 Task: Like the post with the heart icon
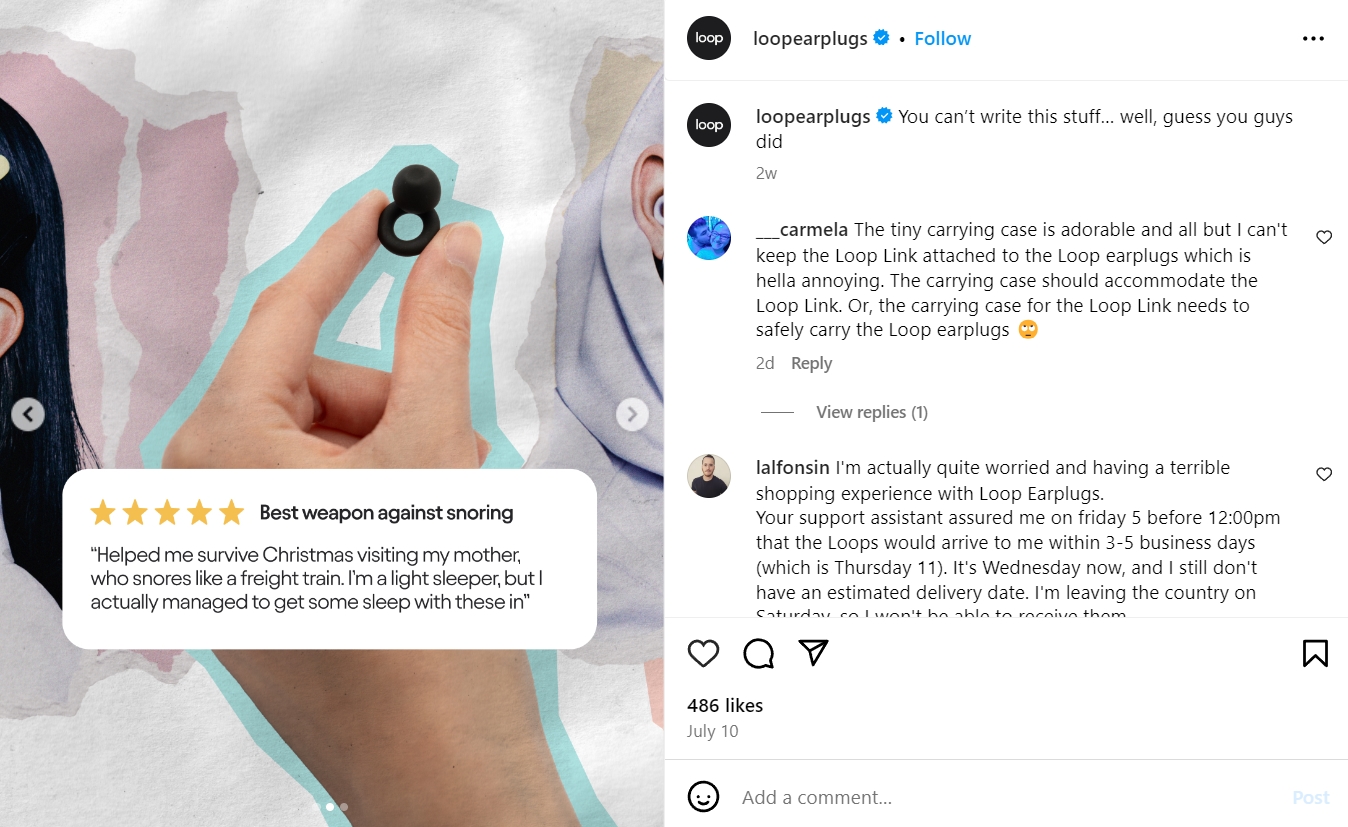point(704,653)
